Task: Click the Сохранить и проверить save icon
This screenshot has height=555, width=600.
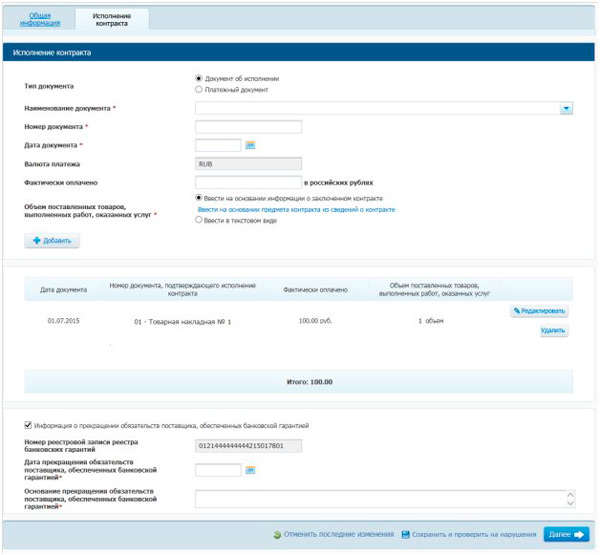Action: (x=404, y=535)
